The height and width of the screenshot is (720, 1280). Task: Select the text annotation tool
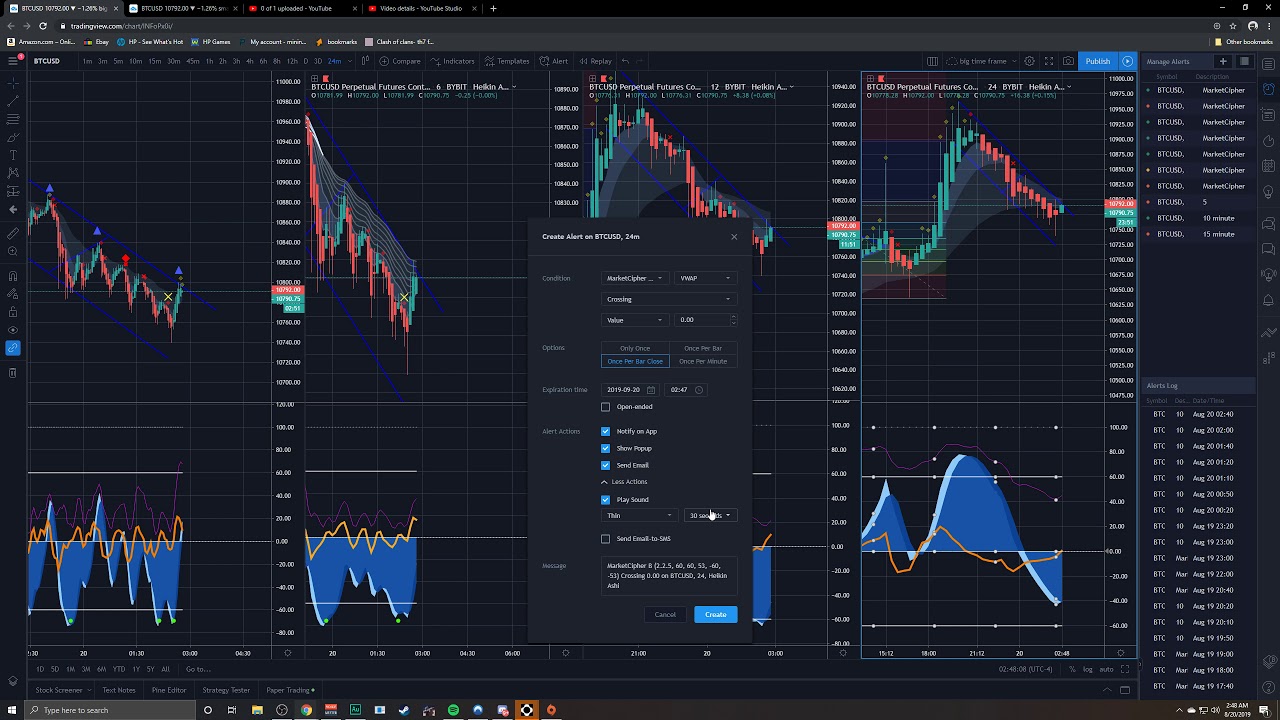tap(12, 154)
